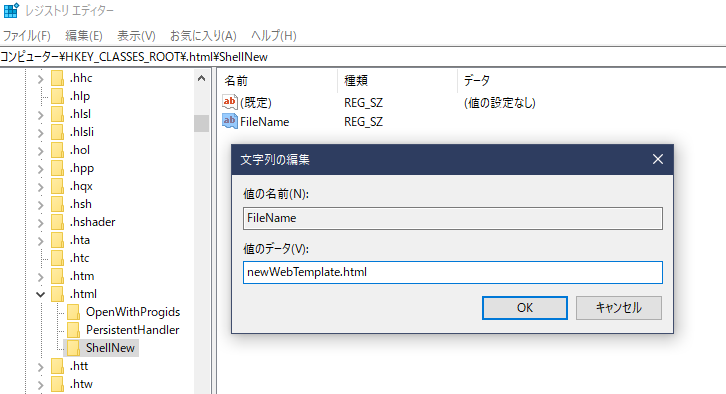Confirm the string edit with OK
The height and width of the screenshot is (394, 726).
tap(525, 308)
